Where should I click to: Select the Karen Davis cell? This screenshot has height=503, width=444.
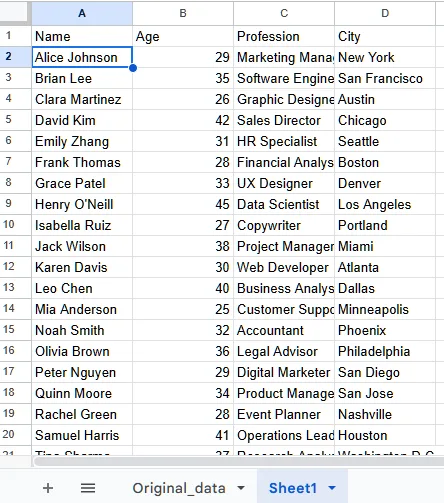82,267
